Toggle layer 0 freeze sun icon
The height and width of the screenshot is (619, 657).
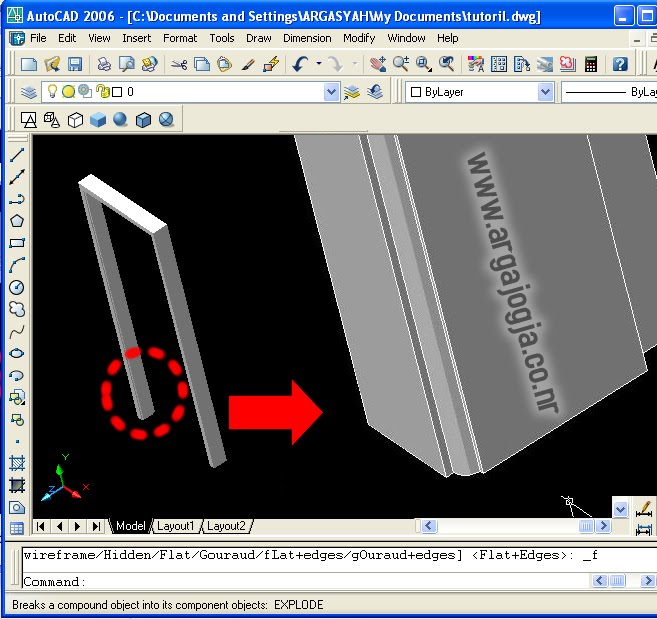click(x=68, y=91)
